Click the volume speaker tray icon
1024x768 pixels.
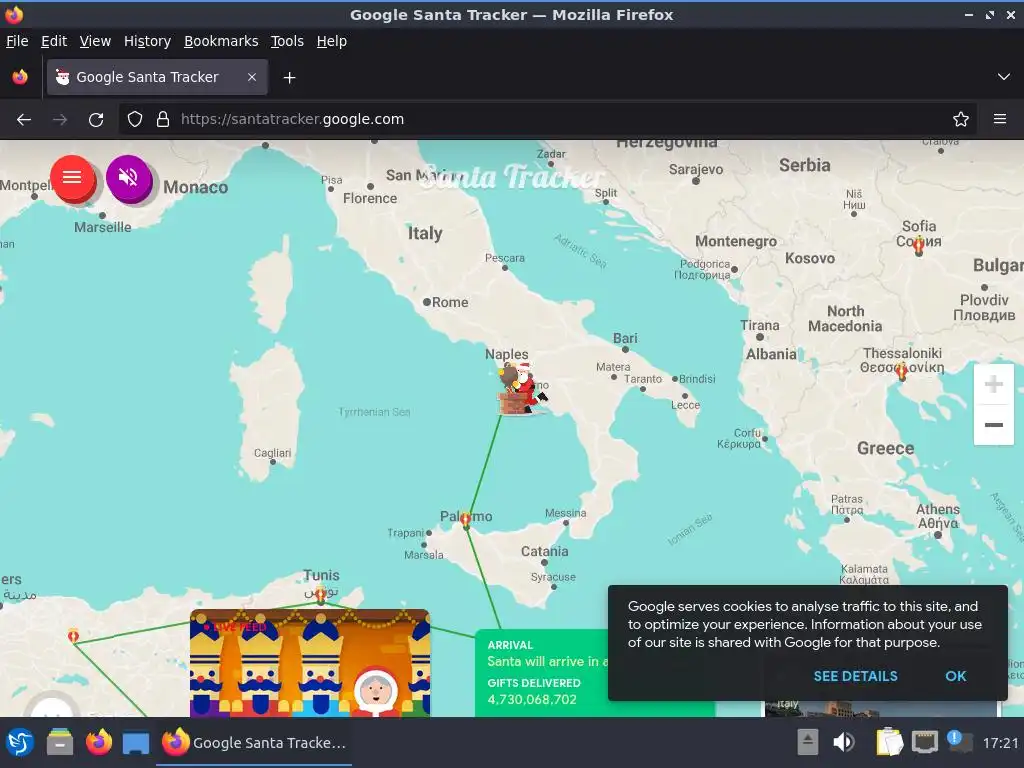click(x=843, y=743)
